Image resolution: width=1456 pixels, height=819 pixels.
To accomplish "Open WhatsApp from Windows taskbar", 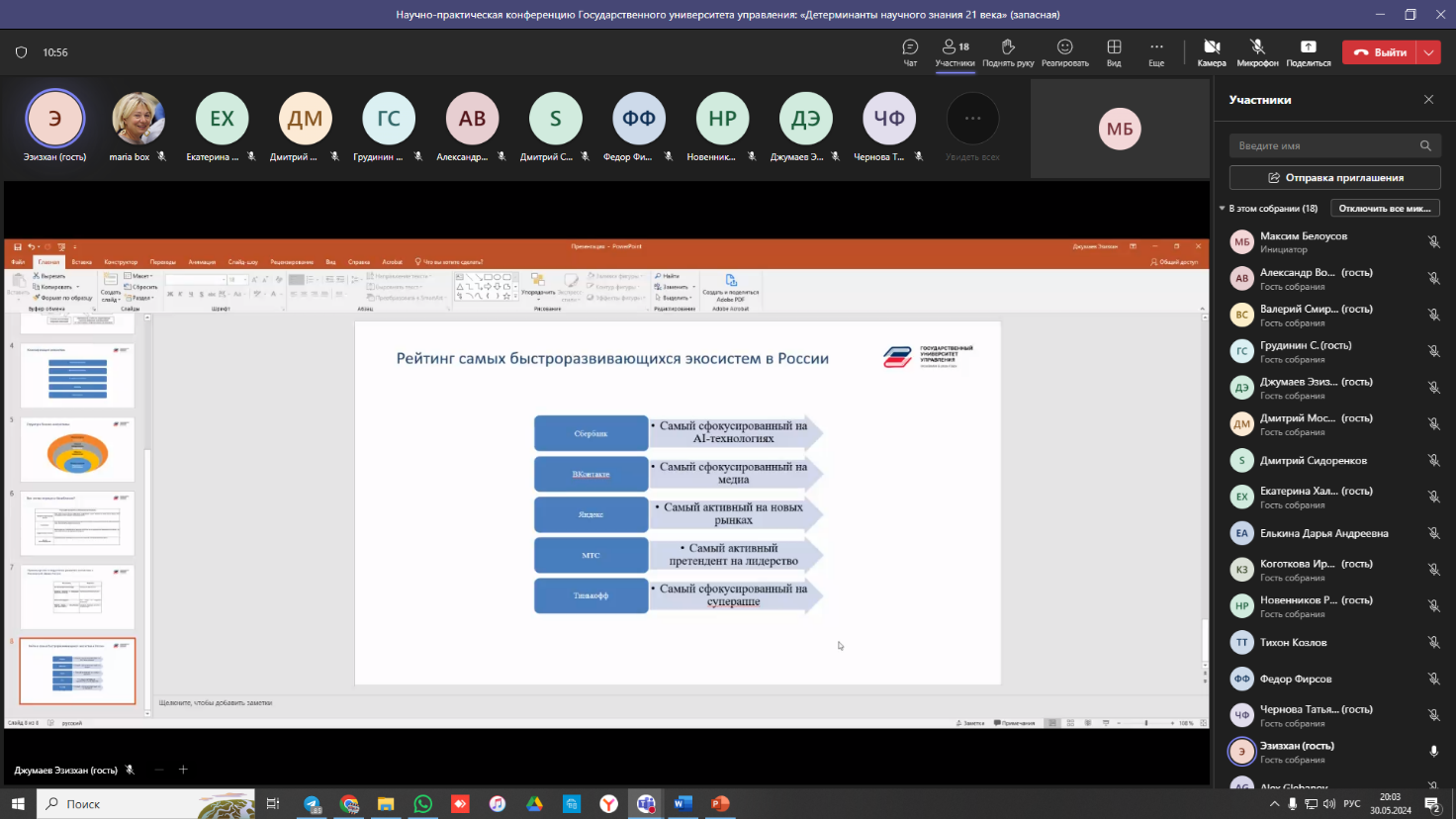I will [x=423, y=803].
